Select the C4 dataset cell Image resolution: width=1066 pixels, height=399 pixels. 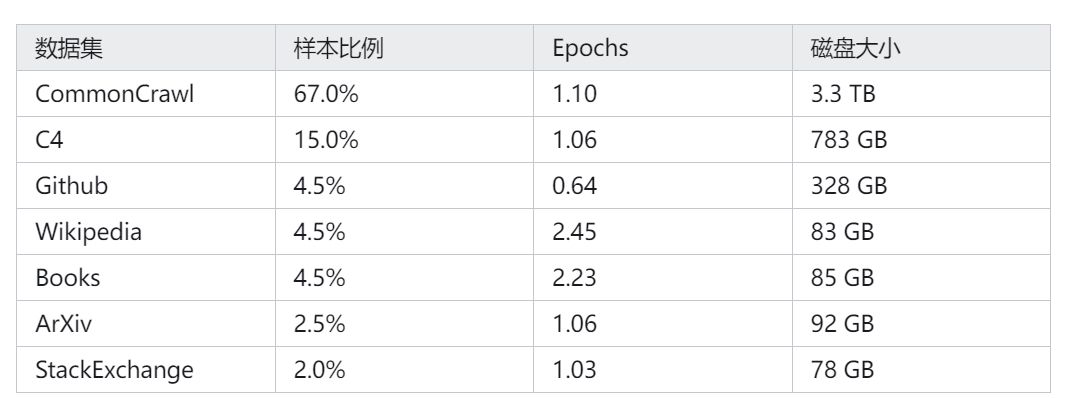point(146,140)
